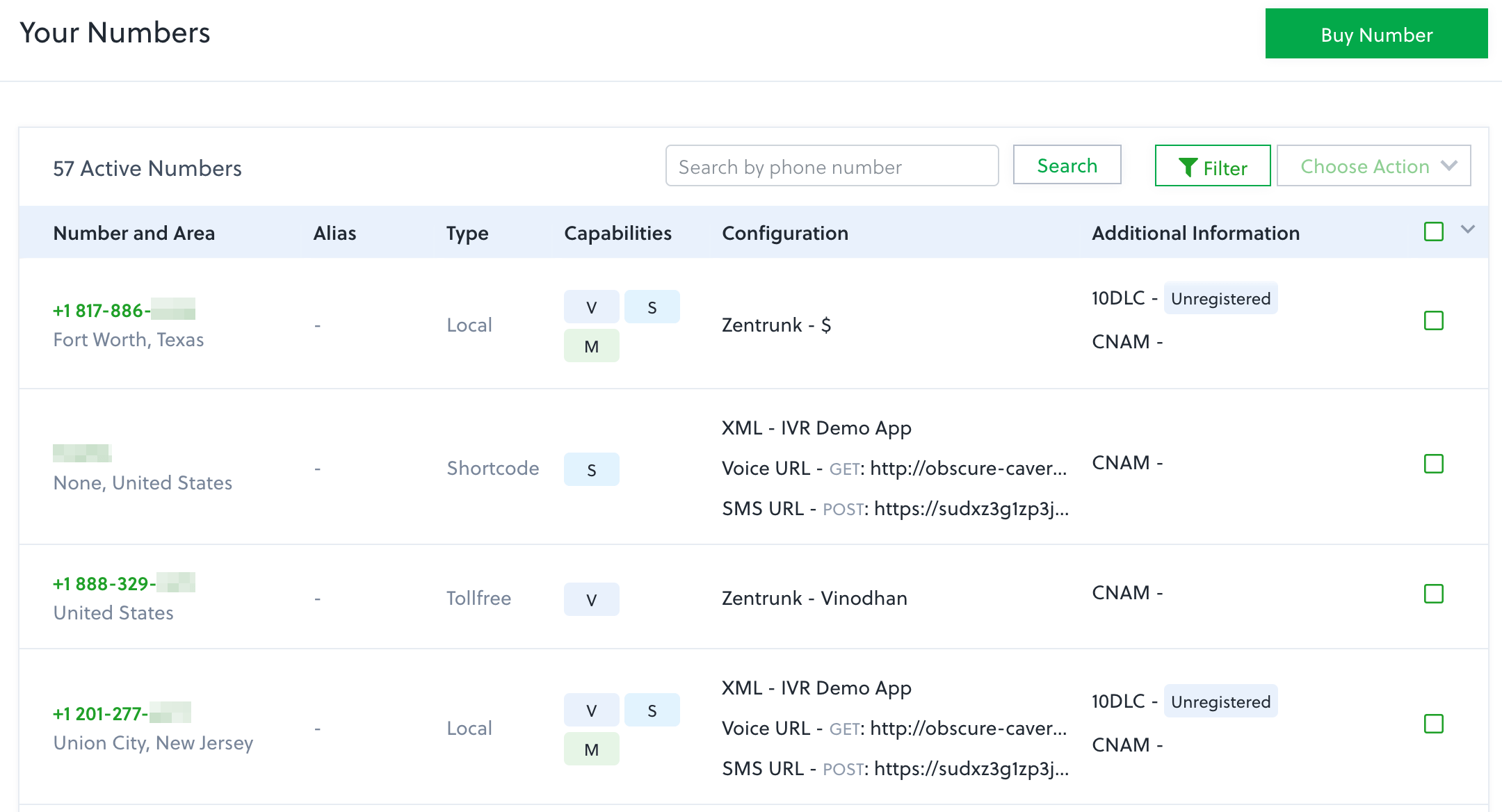Click the Voice URL link on the Shortcode row
Screen dimensions: 1502x812
click(x=967, y=469)
